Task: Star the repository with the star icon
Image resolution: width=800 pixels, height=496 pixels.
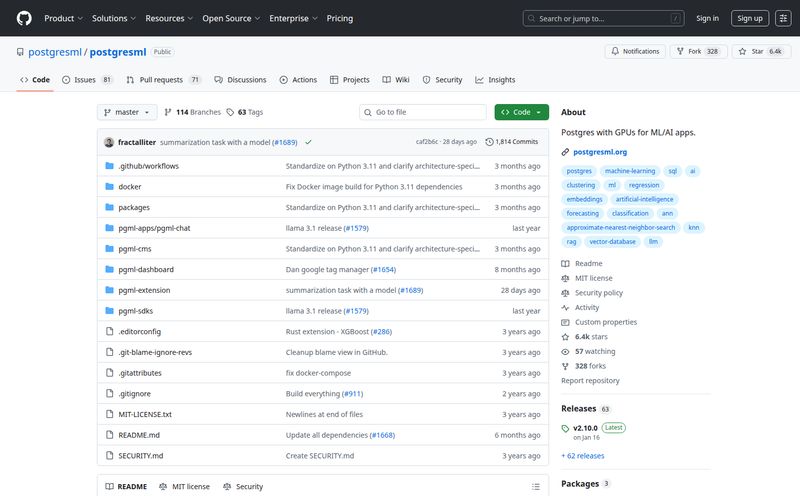Action: [x=742, y=51]
